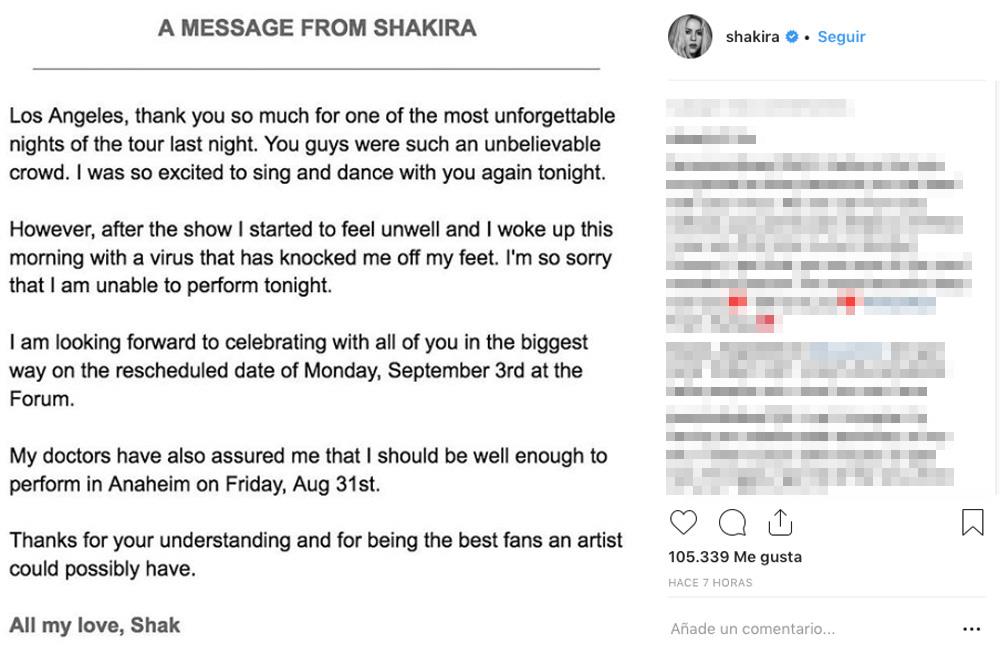The image size is (1000, 654).
Task: Share the post using the share icon
Action: click(x=780, y=522)
